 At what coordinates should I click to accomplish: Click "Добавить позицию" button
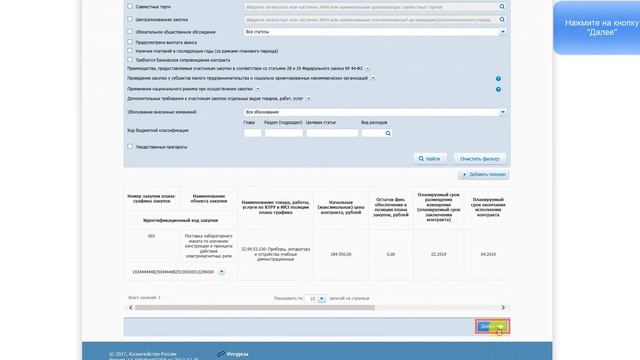click(484, 174)
